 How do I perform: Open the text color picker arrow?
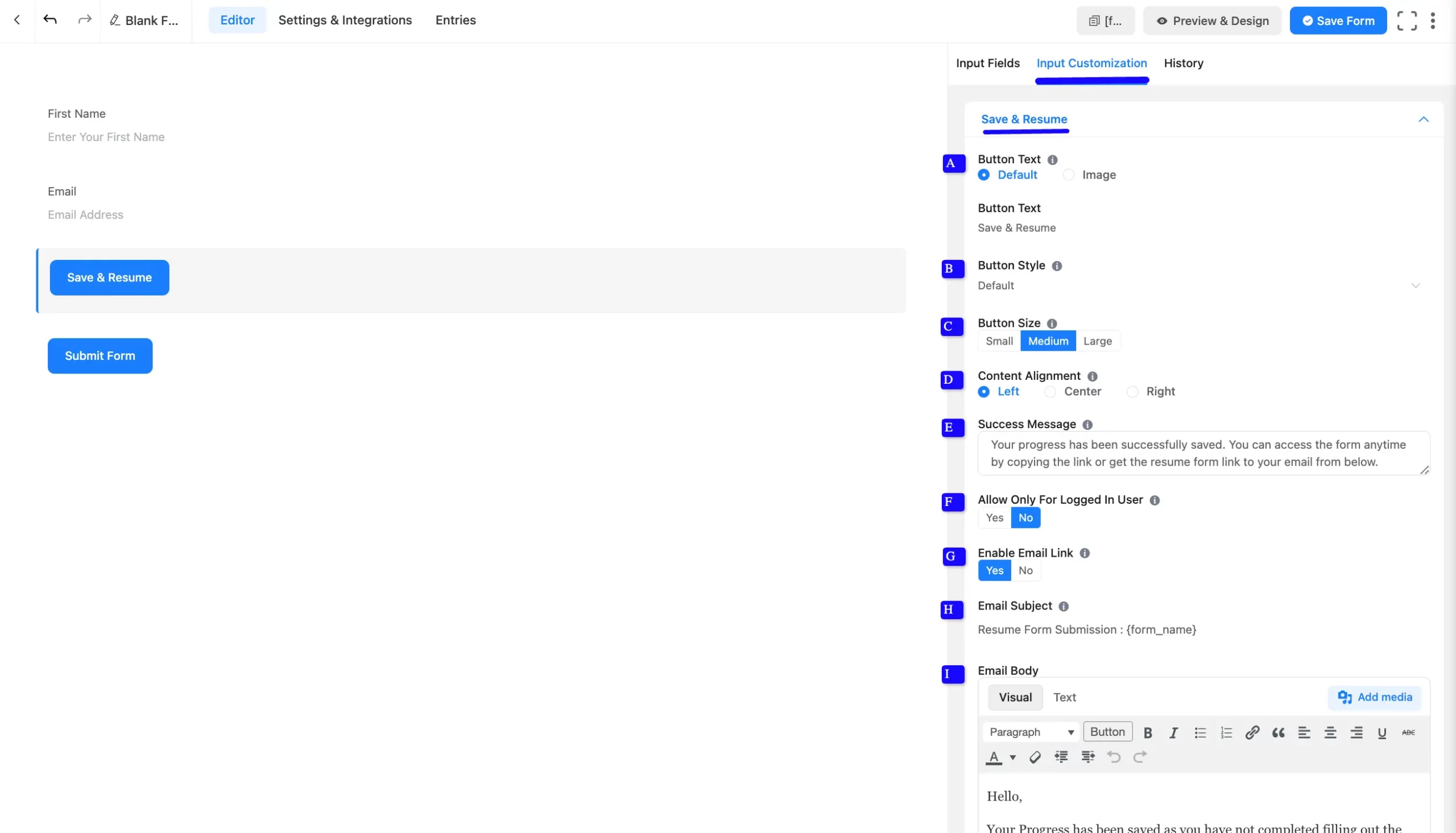tap(1012, 757)
